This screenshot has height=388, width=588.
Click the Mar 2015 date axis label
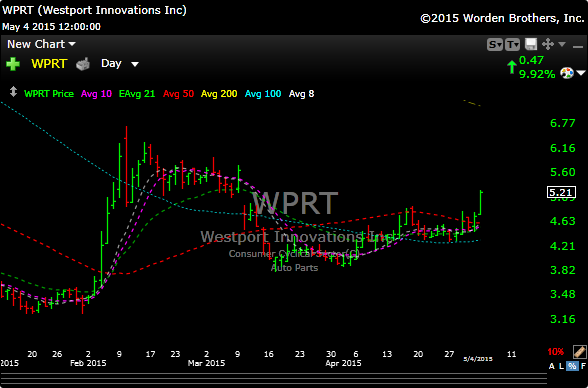(x=206, y=363)
